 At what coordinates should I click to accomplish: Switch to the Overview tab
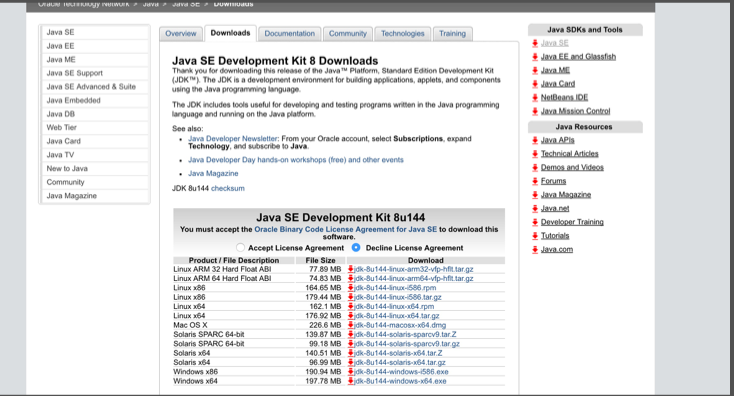[x=181, y=34]
